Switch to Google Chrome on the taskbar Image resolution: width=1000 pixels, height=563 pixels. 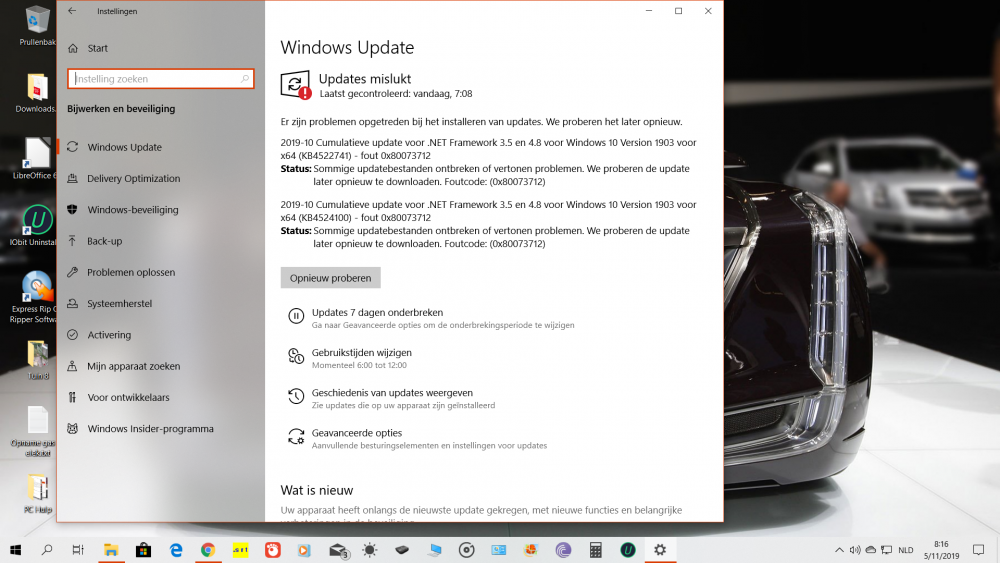[208, 550]
